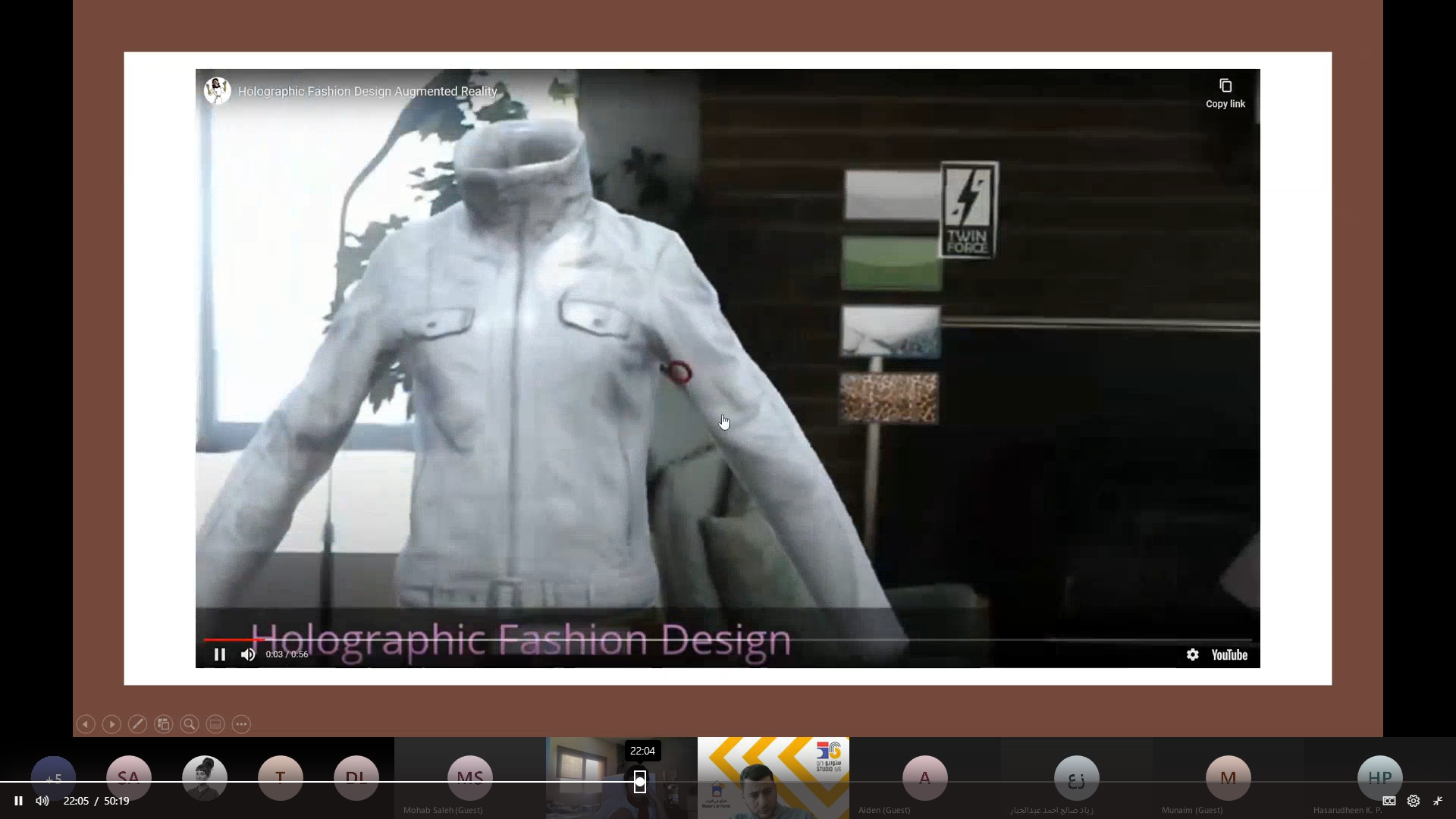This screenshot has width=1456, height=819.
Task: Select Aiden (Guest) participant tile
Action: 925,778
